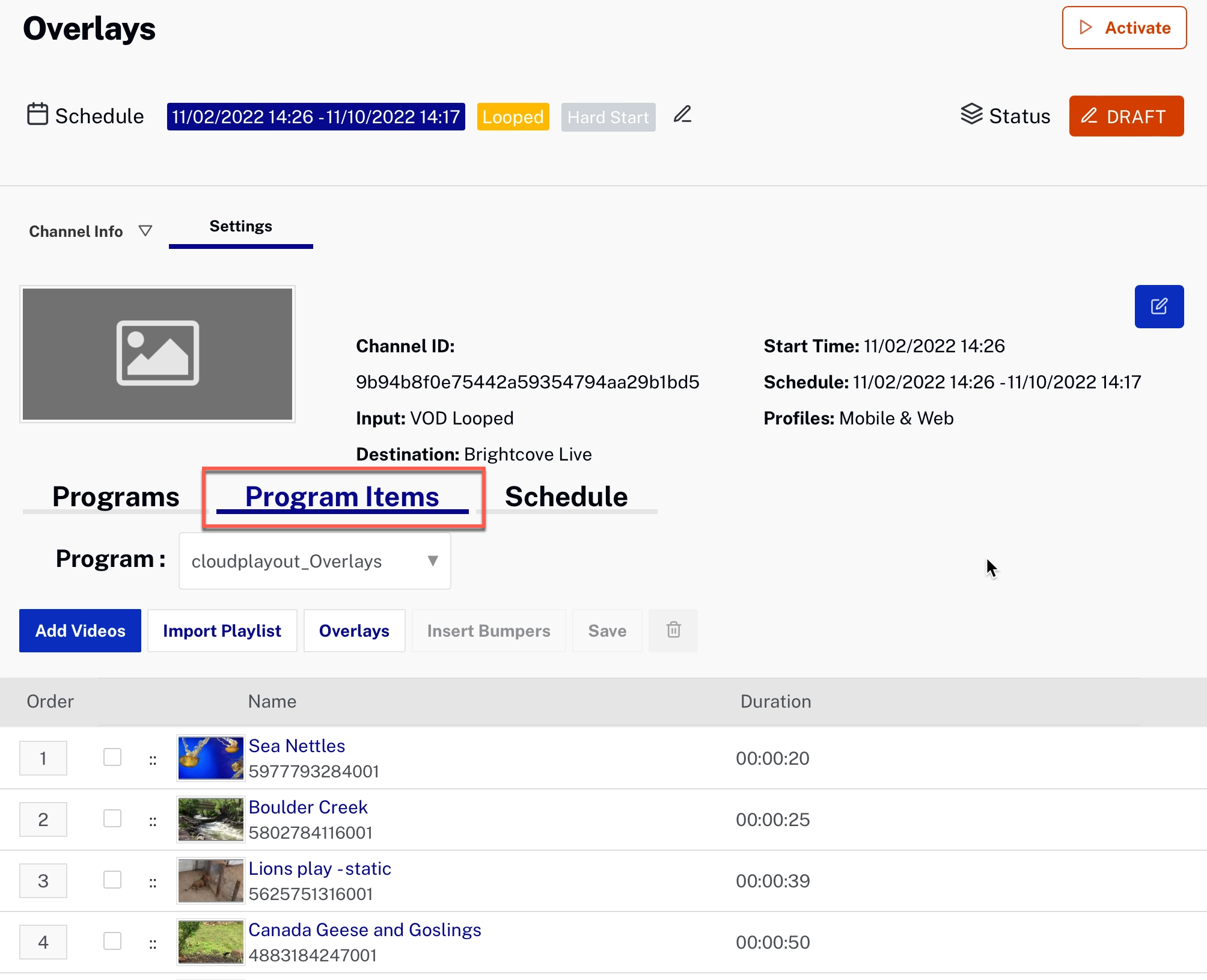The height and width of the screenshot is (980, 1207).
Task: Expand the Schedule date range picker
Action: (x=315, y=117)
